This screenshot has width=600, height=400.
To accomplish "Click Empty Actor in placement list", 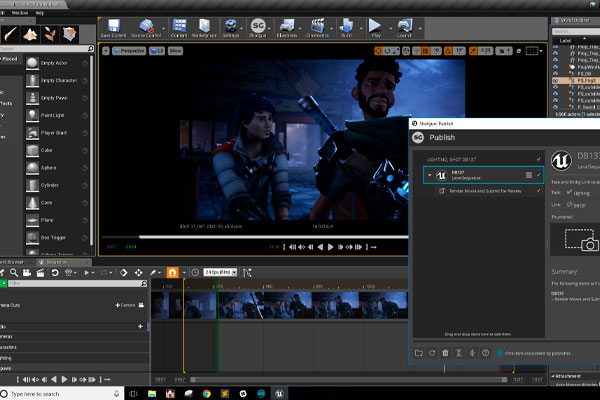I will 56,63.
